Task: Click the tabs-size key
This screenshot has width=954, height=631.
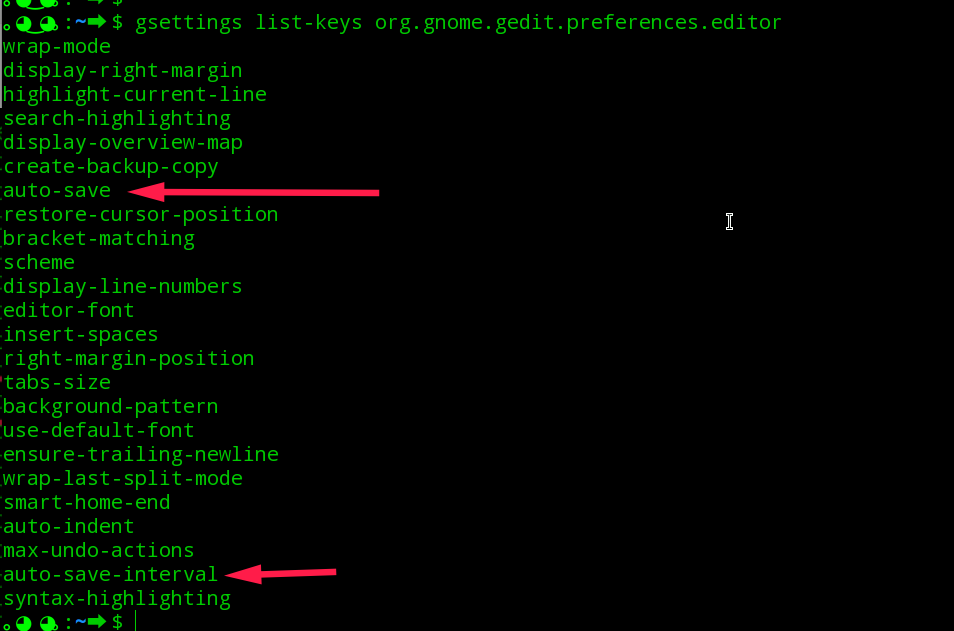Action: tap(57, 382)
